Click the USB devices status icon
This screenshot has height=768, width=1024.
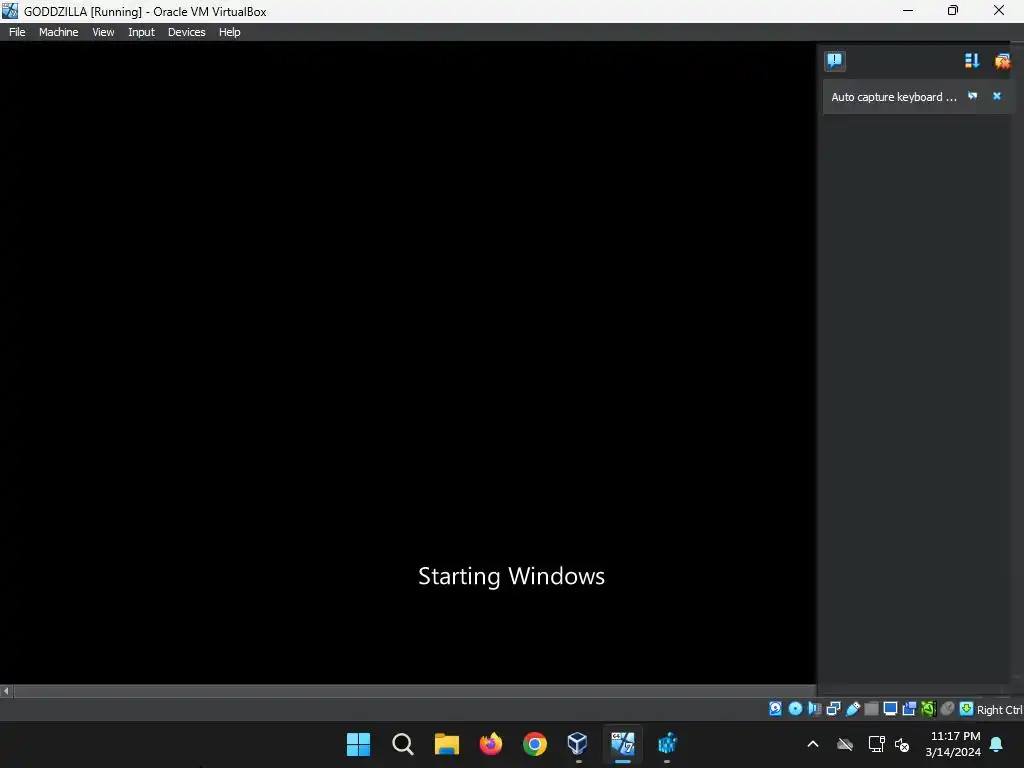tap(853, 709)
